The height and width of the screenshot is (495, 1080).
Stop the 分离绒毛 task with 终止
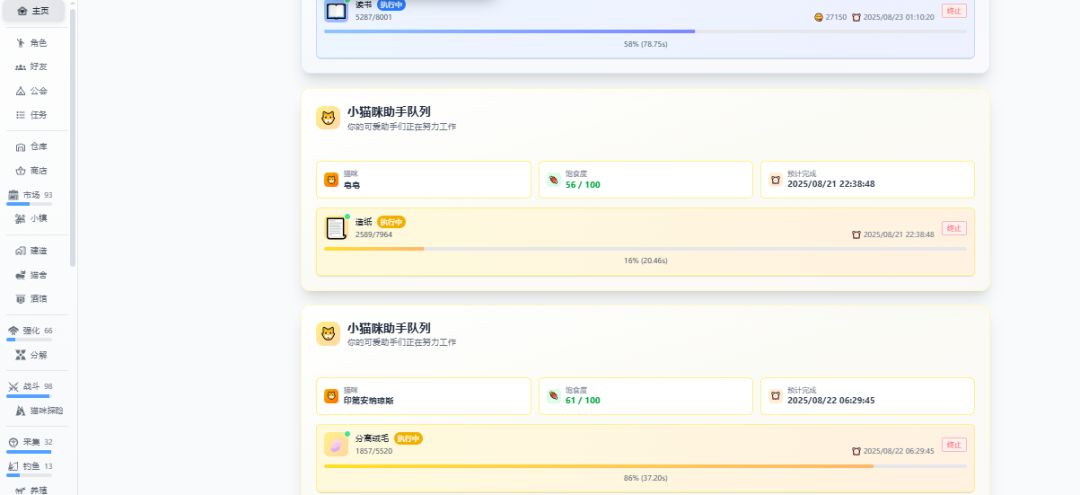pos(954,445)
